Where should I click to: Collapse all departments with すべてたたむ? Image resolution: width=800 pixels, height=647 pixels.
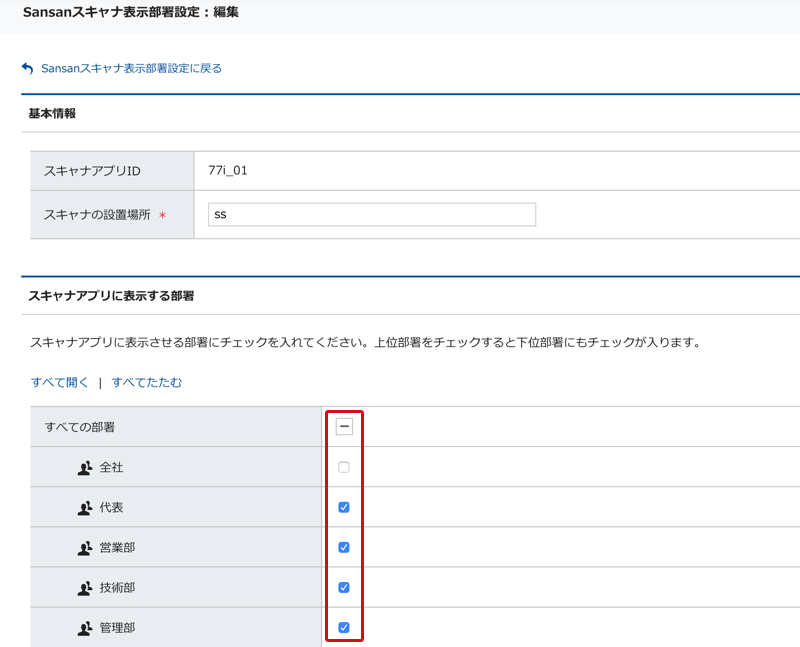[x=147, y=382]
